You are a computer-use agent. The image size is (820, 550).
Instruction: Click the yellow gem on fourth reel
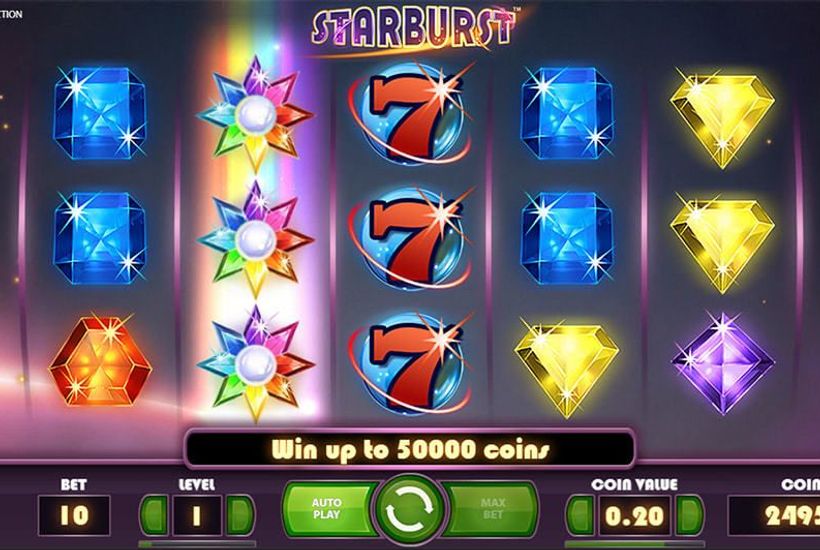pos(566,369)
